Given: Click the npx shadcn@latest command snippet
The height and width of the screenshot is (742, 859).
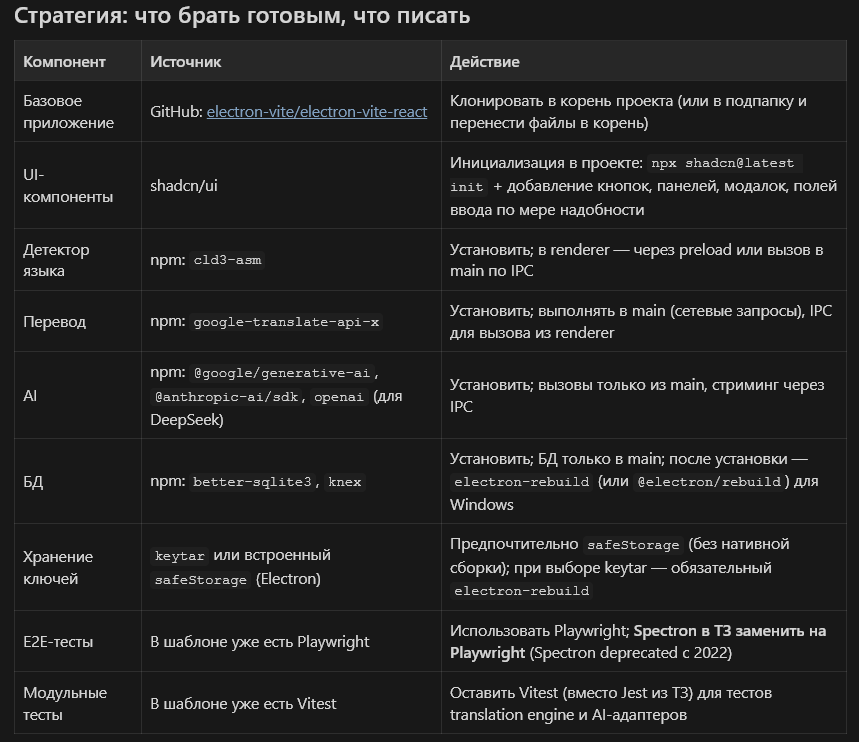Looking at the screenshot, I should point(725,164).
